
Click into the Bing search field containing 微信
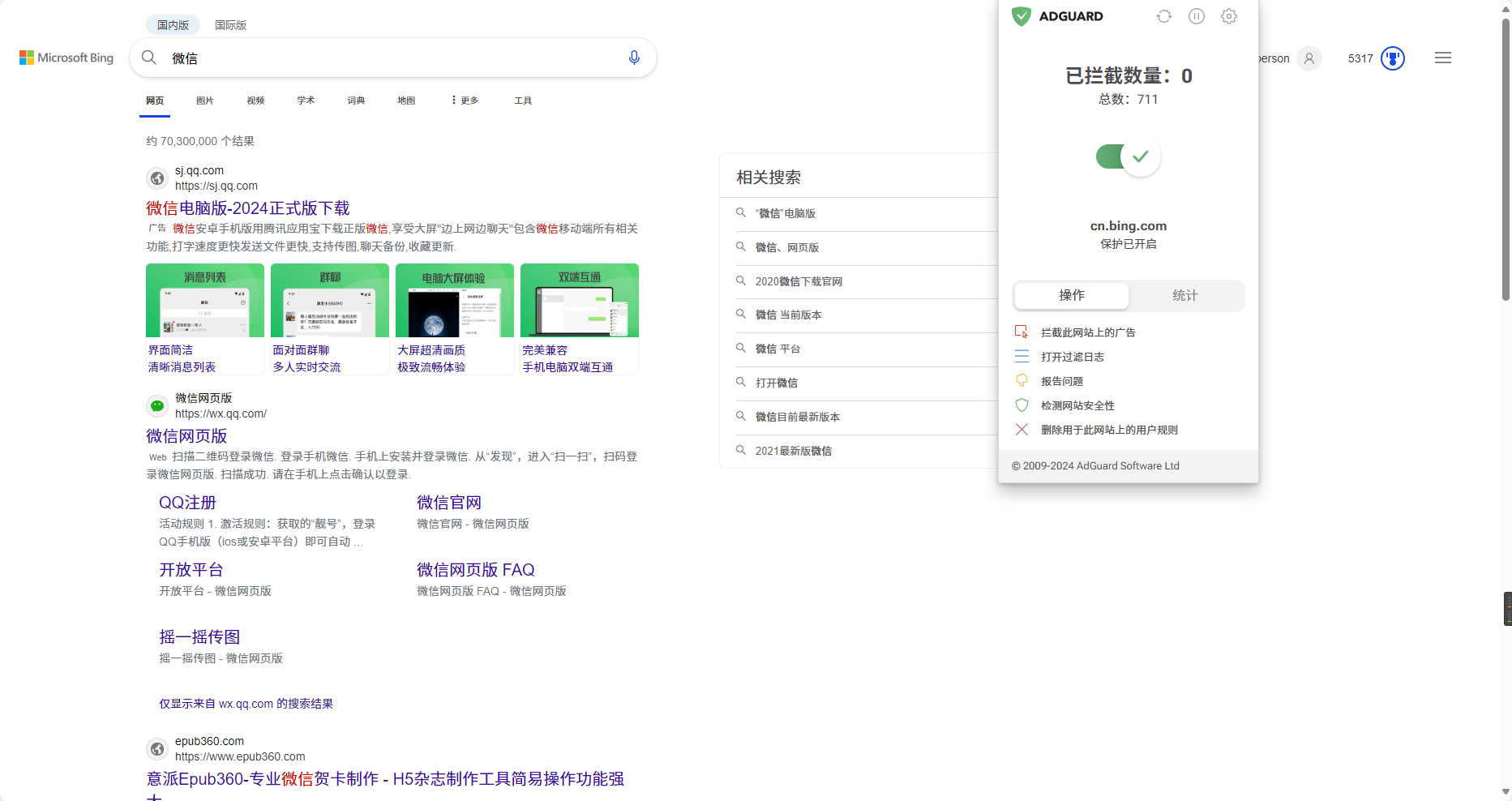click(x=393, y=58)
